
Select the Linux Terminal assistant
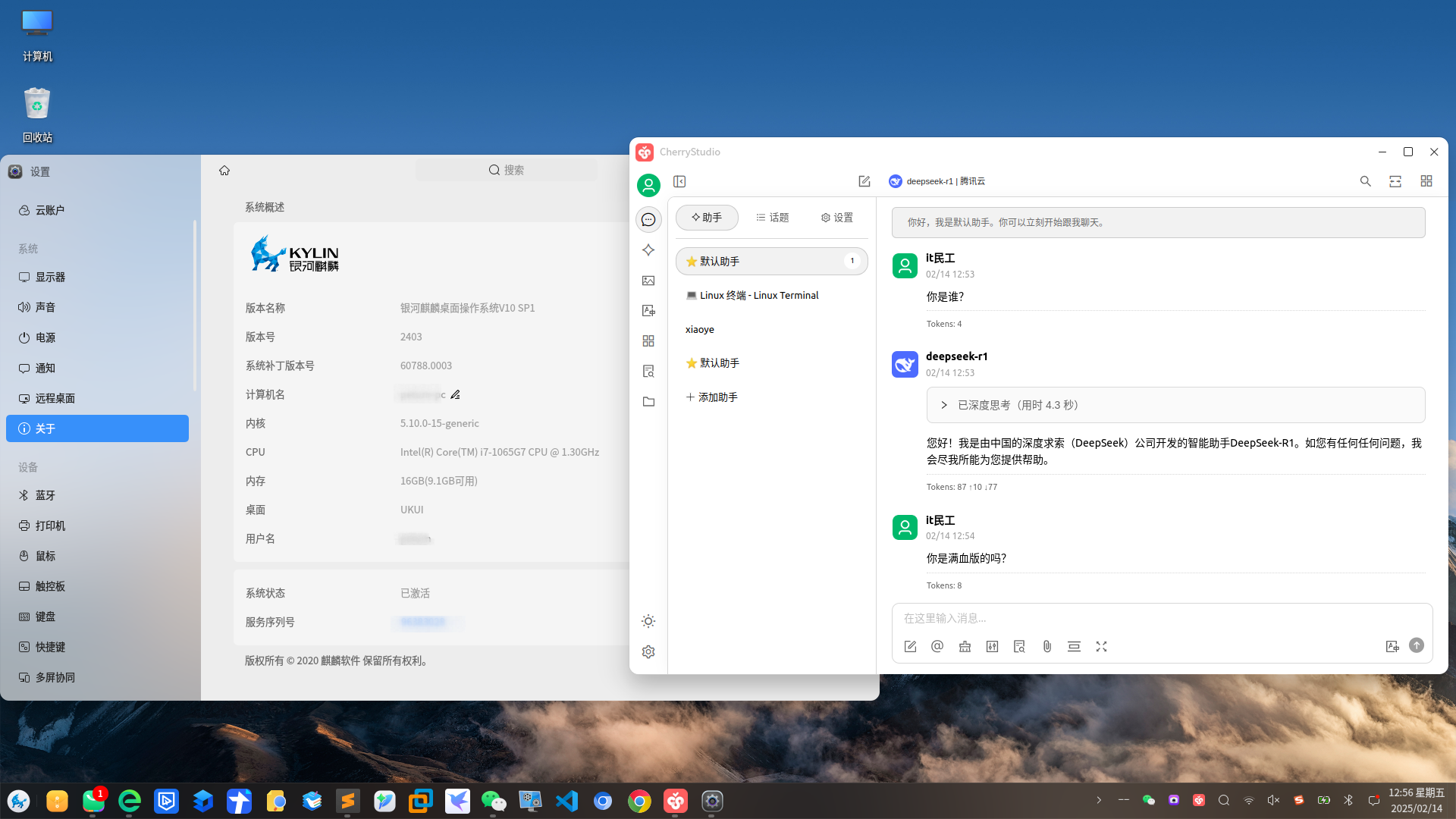click(x=752, y=296)
